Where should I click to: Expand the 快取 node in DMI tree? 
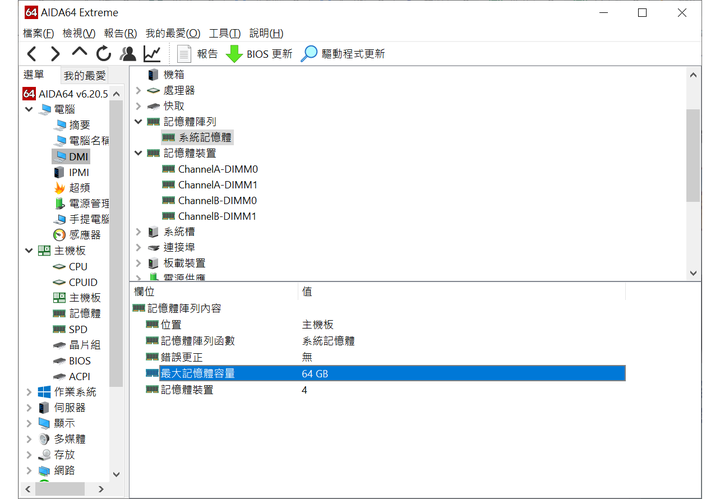click(x=138, y=106)
